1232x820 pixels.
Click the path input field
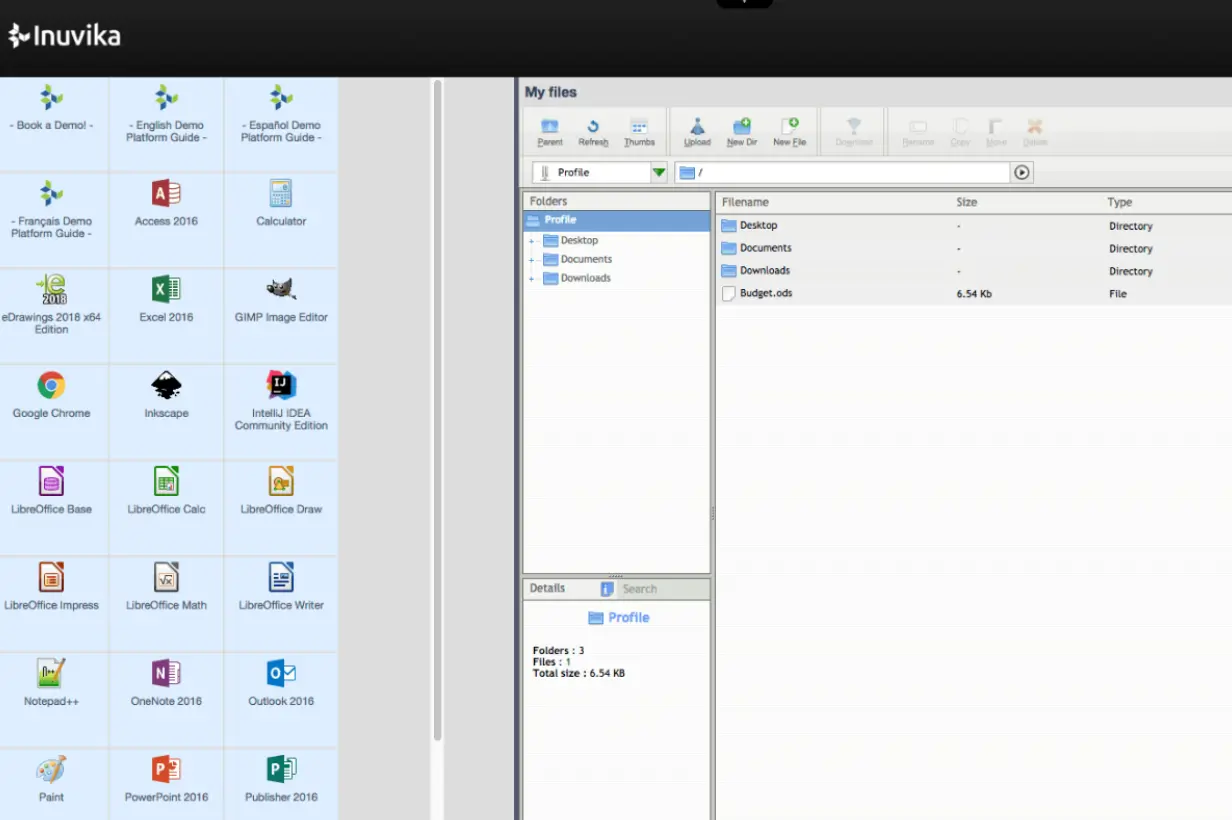point(842,173)
